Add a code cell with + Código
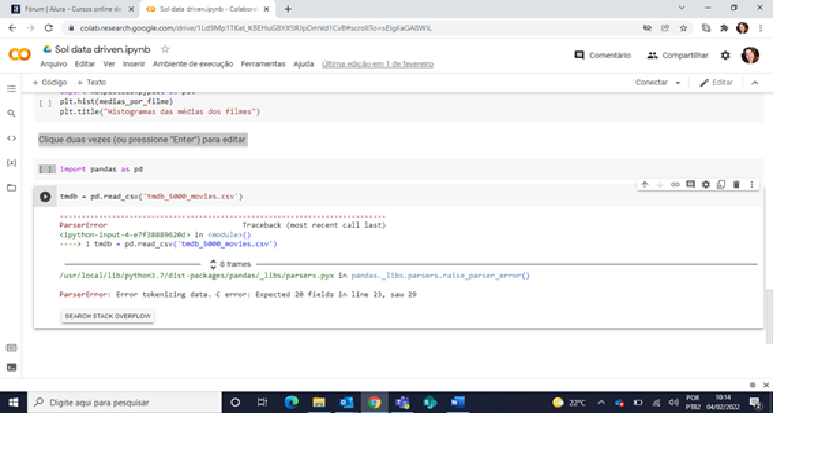 (x=50, y=82)
